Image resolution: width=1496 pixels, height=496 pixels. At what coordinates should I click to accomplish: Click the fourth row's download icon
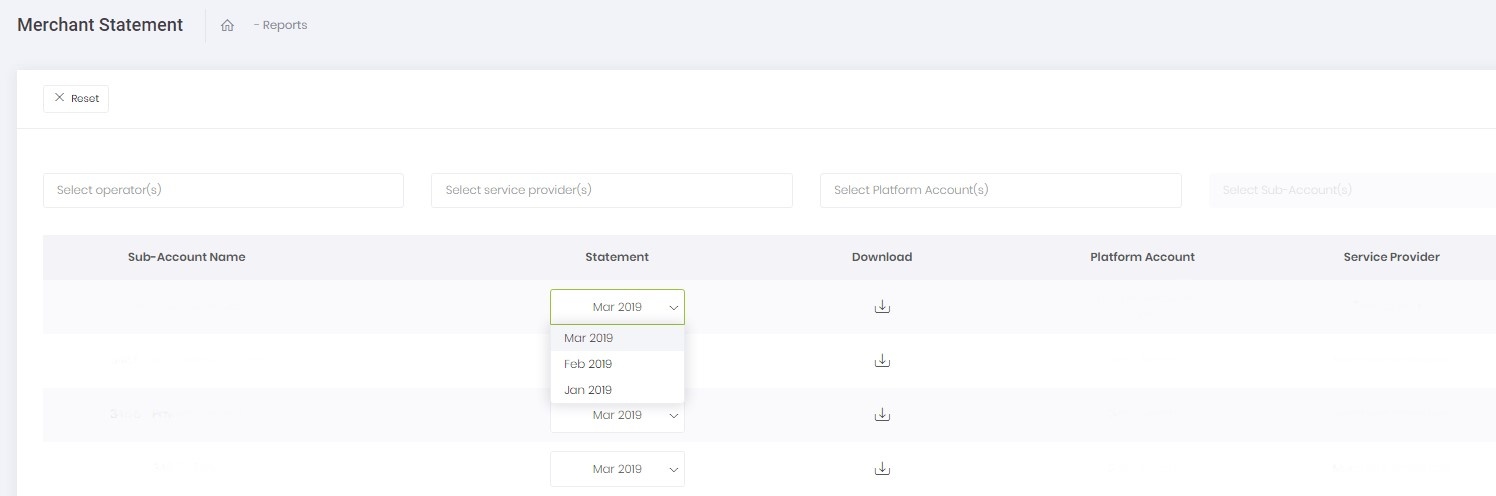point(882,468)
